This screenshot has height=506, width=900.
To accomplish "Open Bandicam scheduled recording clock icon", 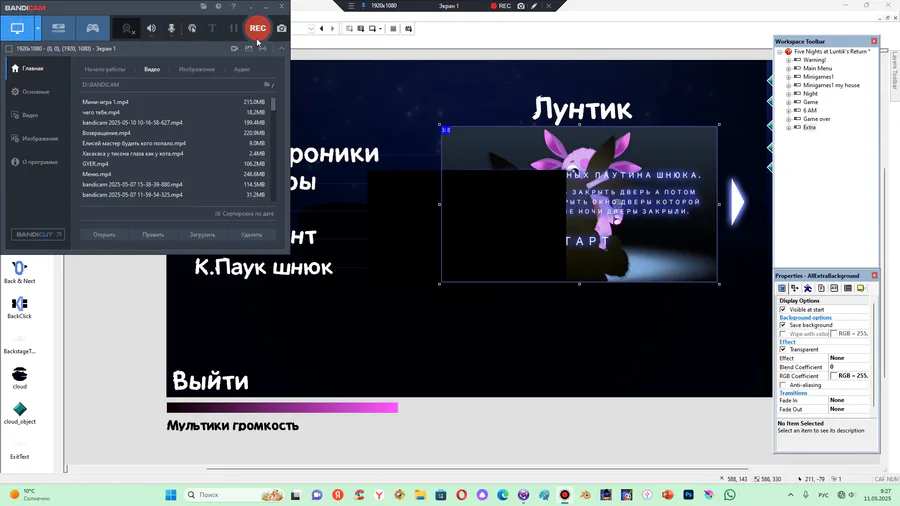I will pyautogui.click(x=219, y=6).
